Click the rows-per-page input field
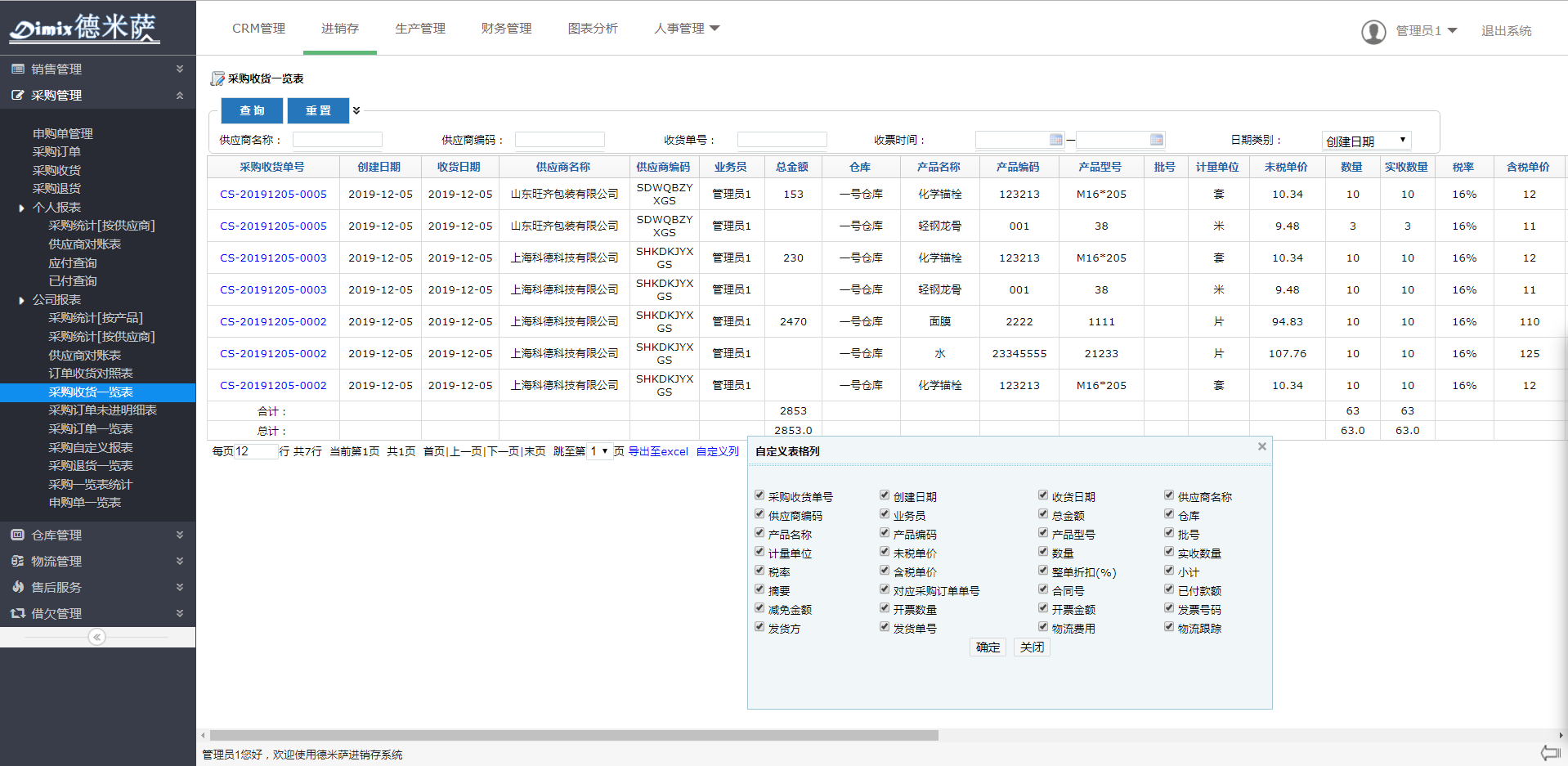1568x766 pixels. click(257, 451)
